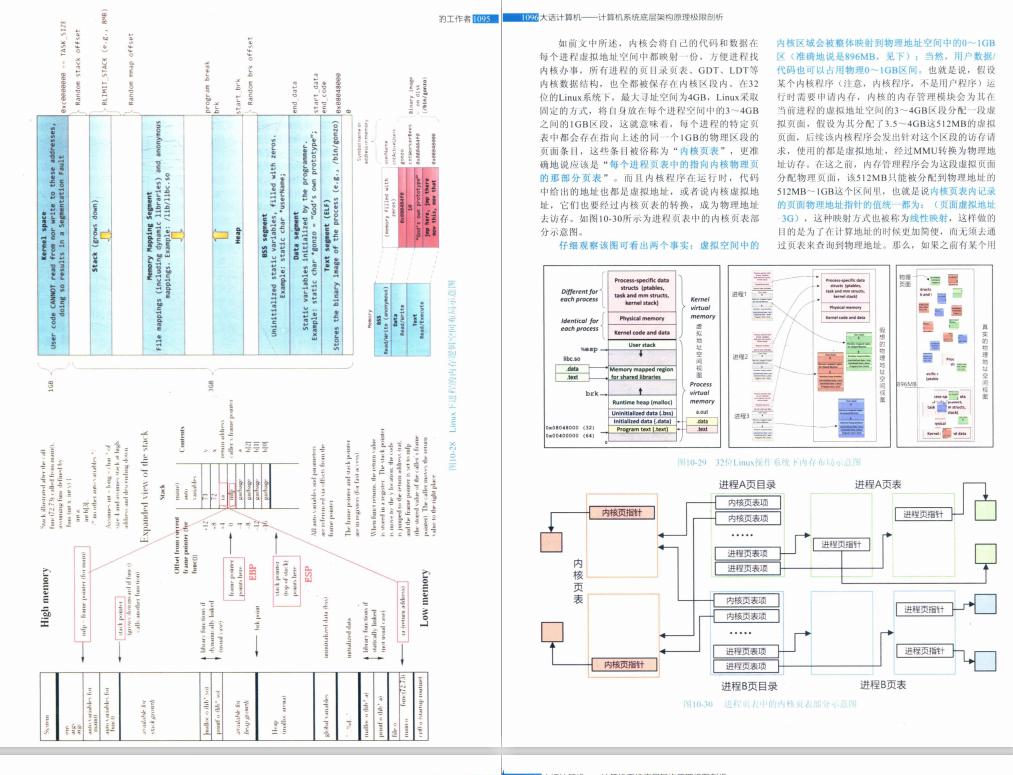The image size is (1013, 775).
Task: Click the caption '图10-29 32位Linux操作系统下内存布局示意图'
Action: pyautogui.click(x=768, y=462)
